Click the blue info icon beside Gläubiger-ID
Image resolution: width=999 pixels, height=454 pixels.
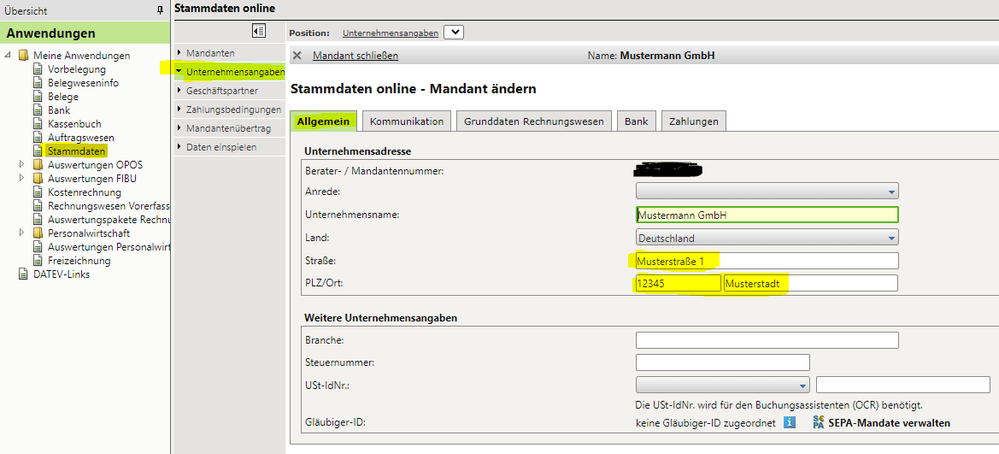pyautogui.click(x=789, y=422)
